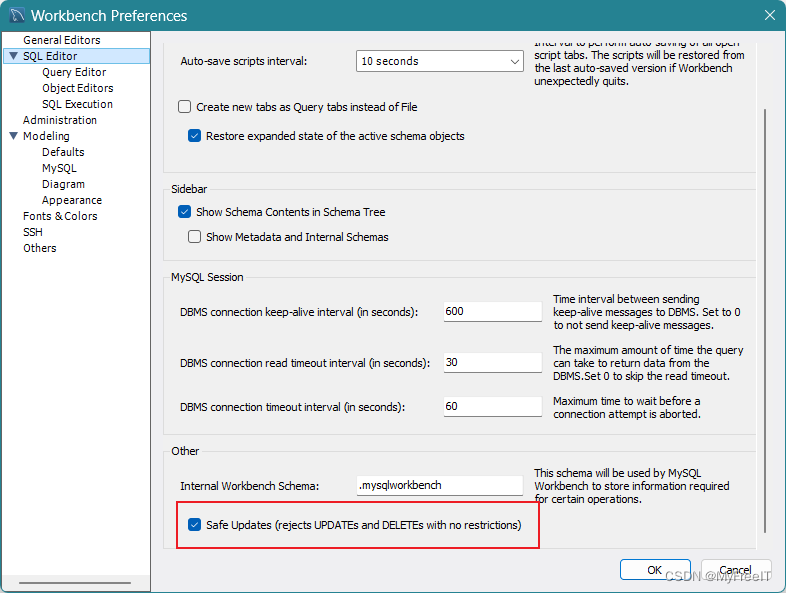Click 'Maximum time to wait before a connection' description
786x593 pixels.
pyautogui.click(x=627, y=408)
